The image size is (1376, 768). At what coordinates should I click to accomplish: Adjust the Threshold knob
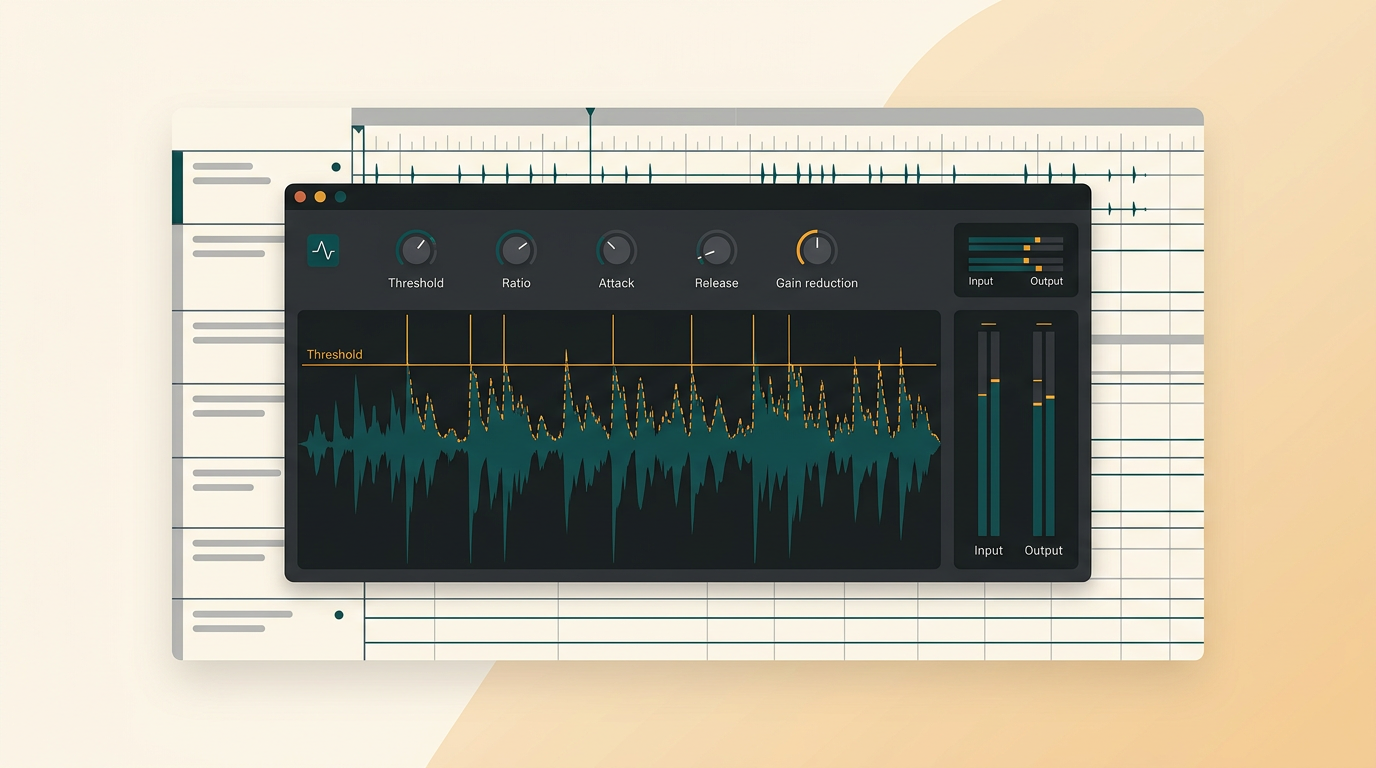(416, 249)
